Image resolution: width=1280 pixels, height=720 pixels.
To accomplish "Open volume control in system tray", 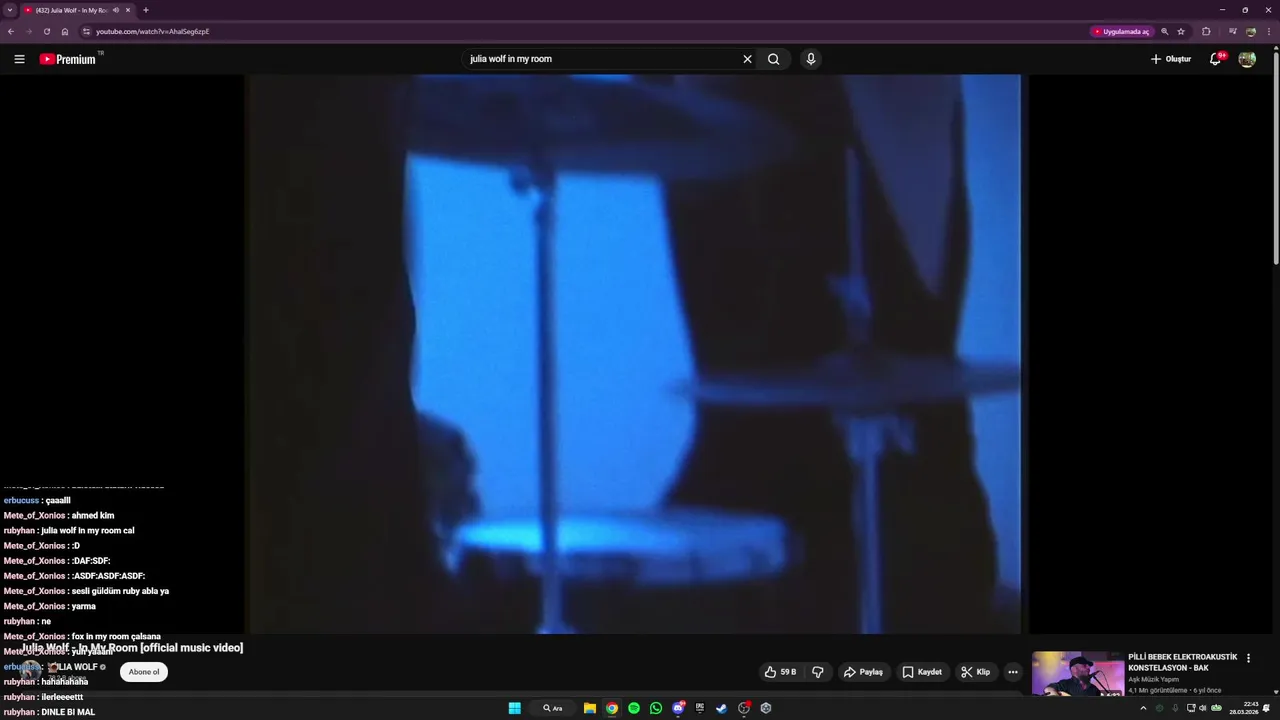I will pyautogui.click(x=1203, y=708).
